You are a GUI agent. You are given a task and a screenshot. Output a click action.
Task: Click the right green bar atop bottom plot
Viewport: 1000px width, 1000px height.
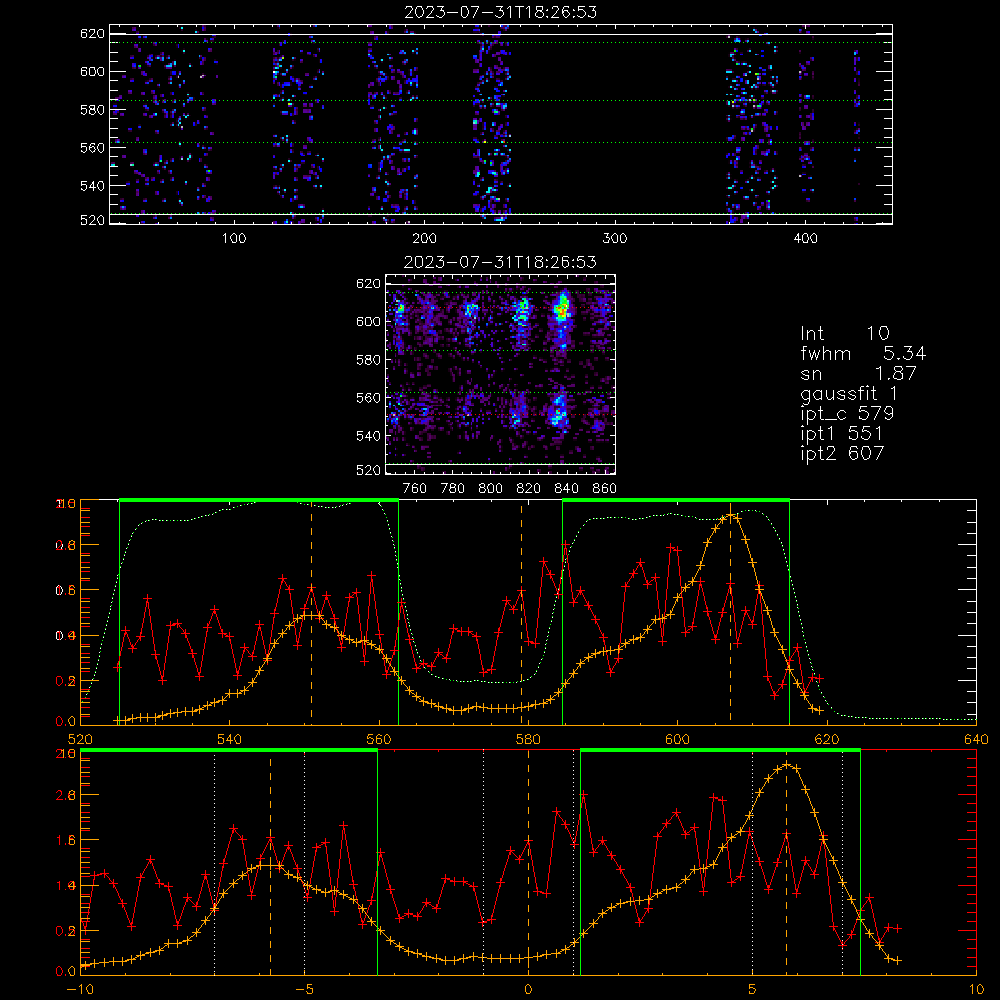coord(720,751)
